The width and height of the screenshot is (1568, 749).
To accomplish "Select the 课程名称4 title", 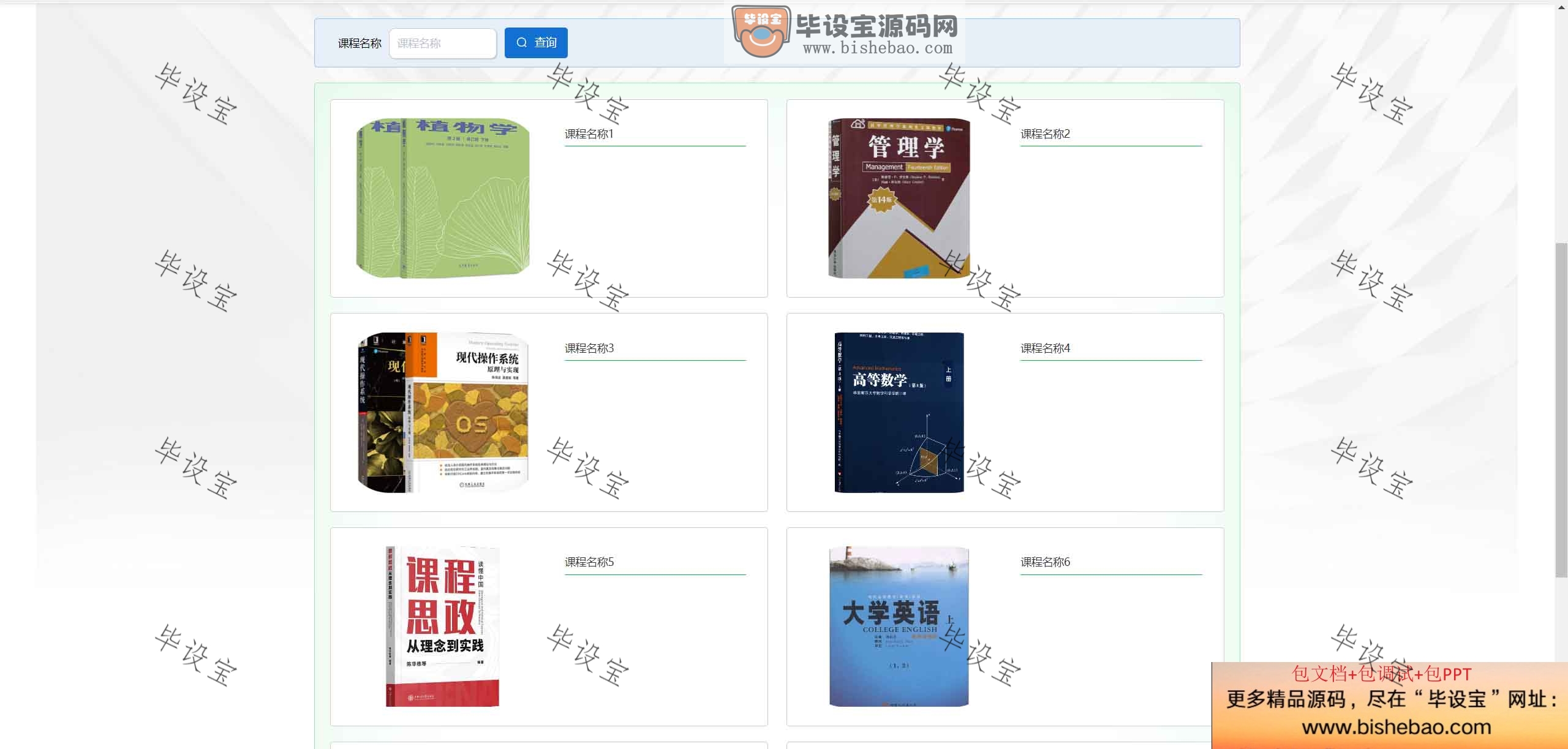I will (x=1045, y=348).
